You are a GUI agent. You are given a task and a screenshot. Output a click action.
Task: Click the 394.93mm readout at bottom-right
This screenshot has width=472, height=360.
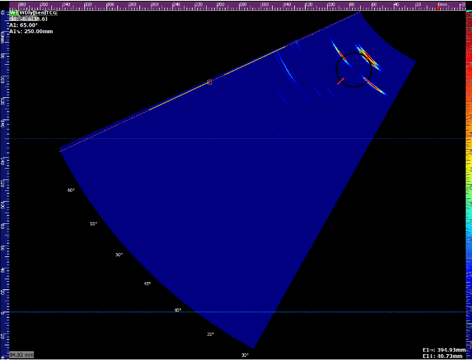coord(444,350)
